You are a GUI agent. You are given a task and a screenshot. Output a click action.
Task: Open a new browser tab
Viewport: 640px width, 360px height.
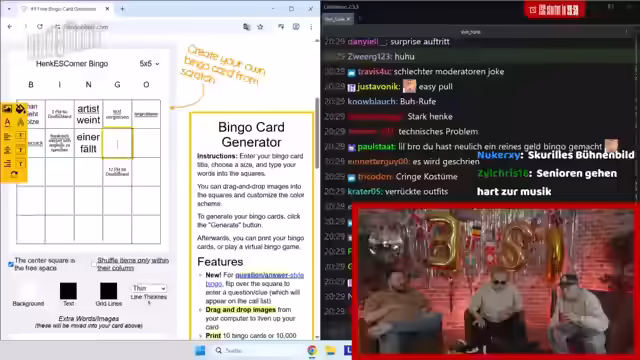coord(122,9)
